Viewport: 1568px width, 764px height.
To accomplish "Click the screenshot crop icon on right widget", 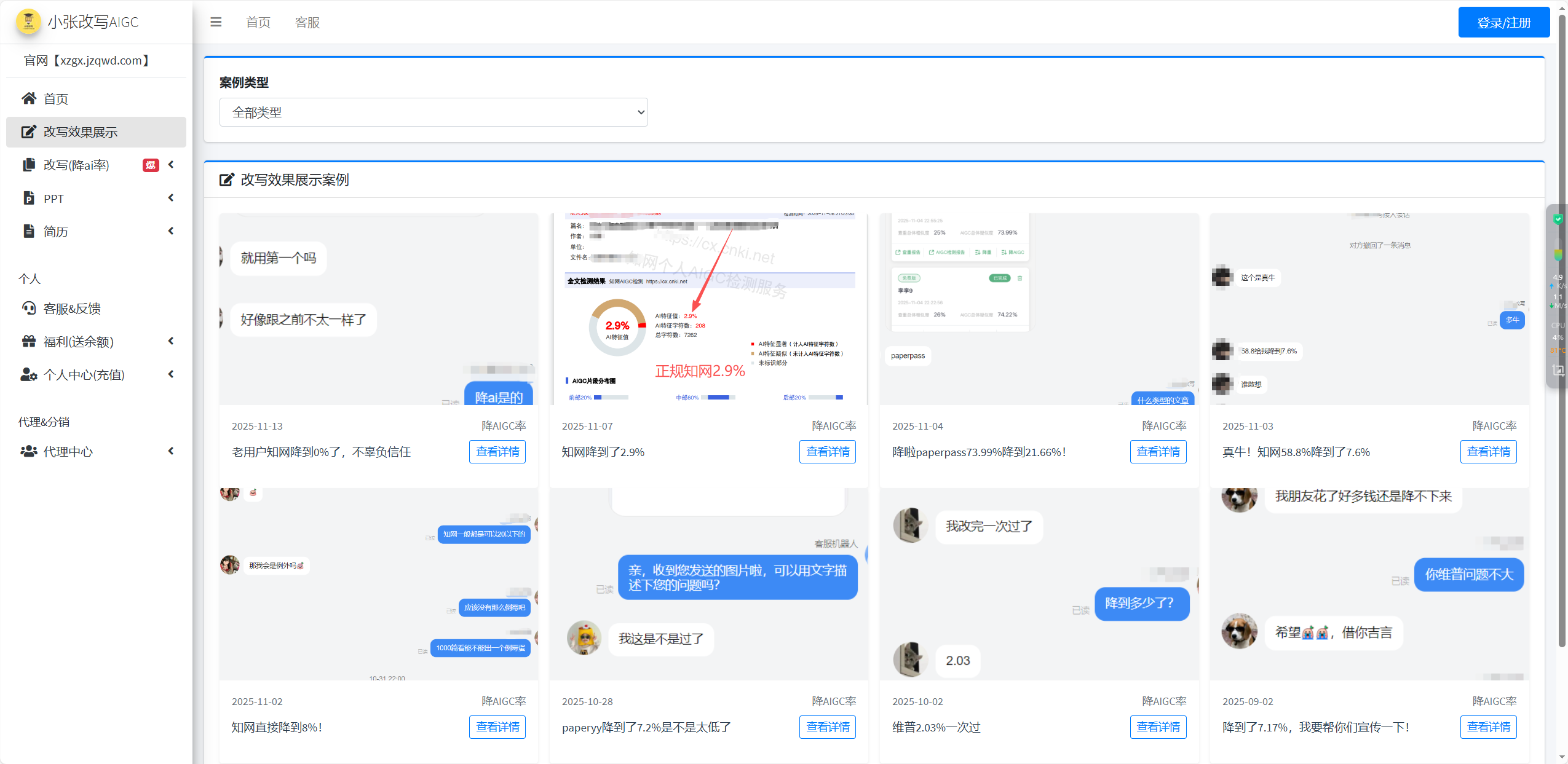I will [1558, 369].
